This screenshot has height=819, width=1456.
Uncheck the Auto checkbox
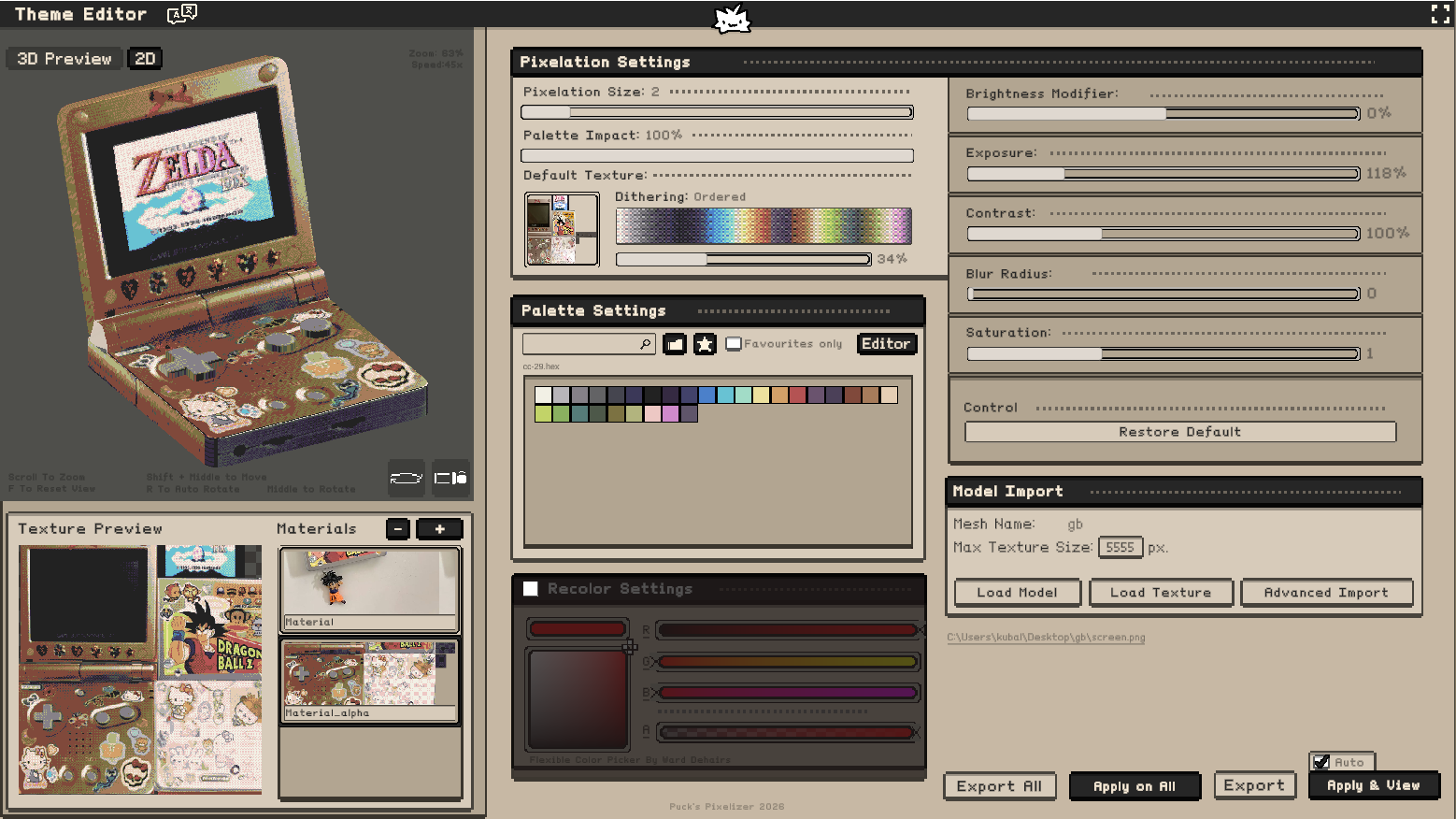click(x=1321, y=763)
